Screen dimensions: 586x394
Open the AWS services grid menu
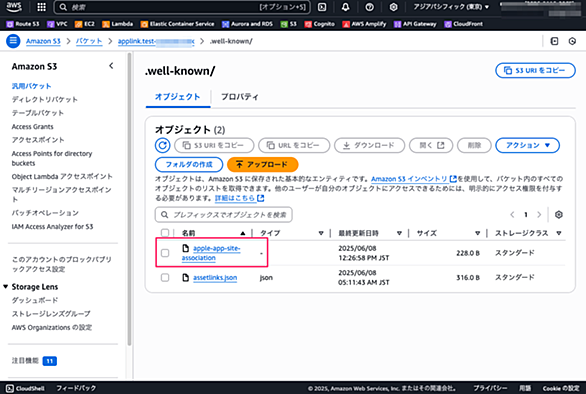[x=41, y=7]
